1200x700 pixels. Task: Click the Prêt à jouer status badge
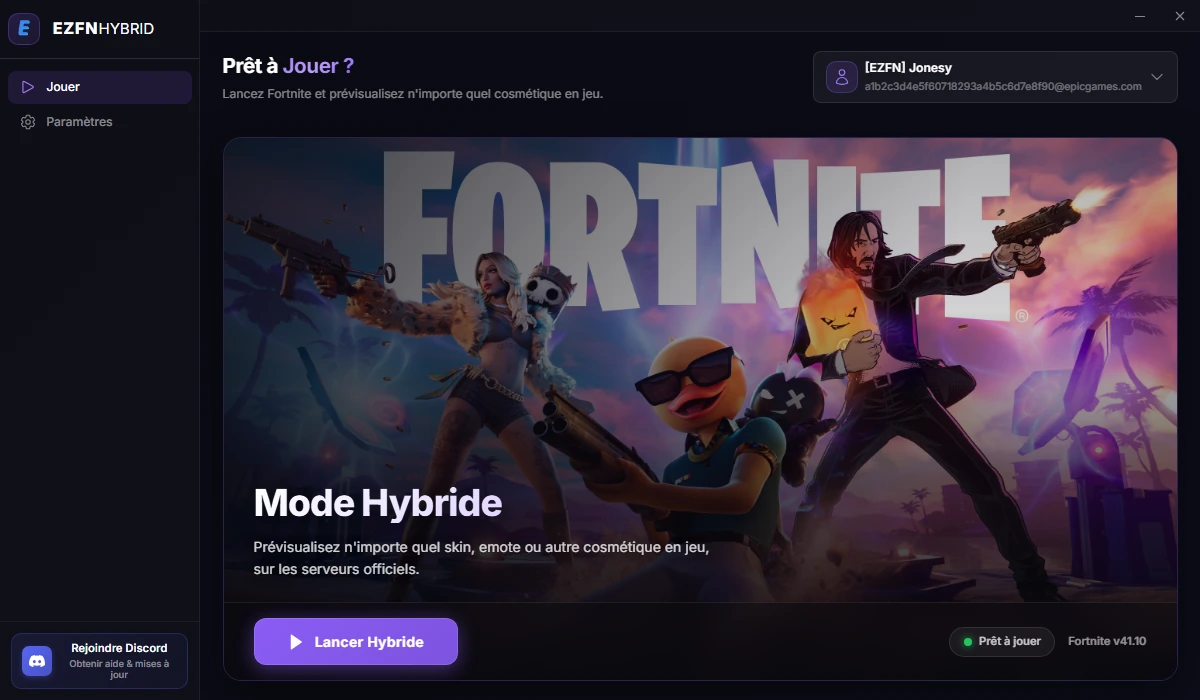pyautogui.click(x=1002, y=642)
